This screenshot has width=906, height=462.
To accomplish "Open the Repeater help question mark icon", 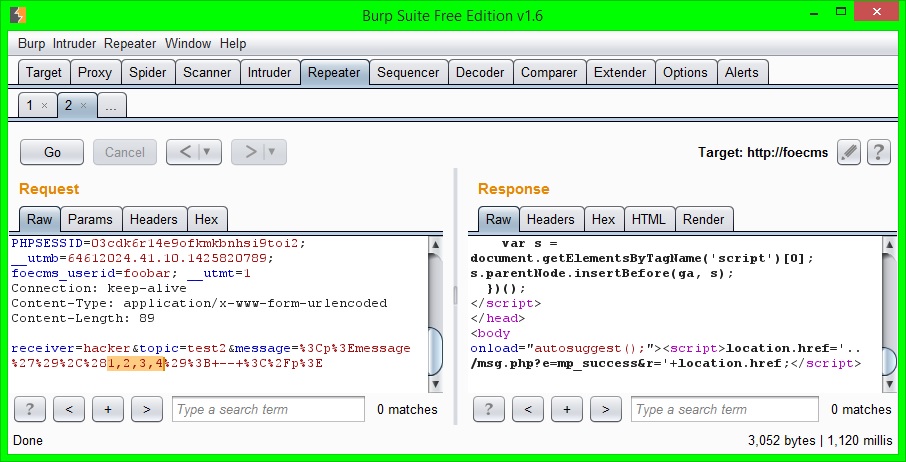I will point(879,152).
